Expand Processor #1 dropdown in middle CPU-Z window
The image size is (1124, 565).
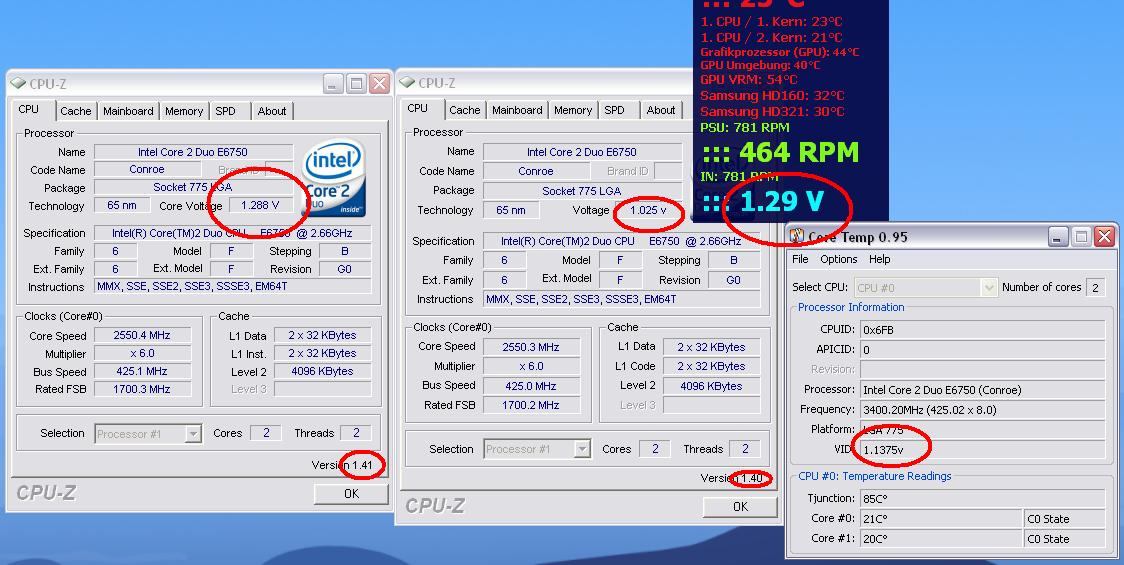point(582,450)
